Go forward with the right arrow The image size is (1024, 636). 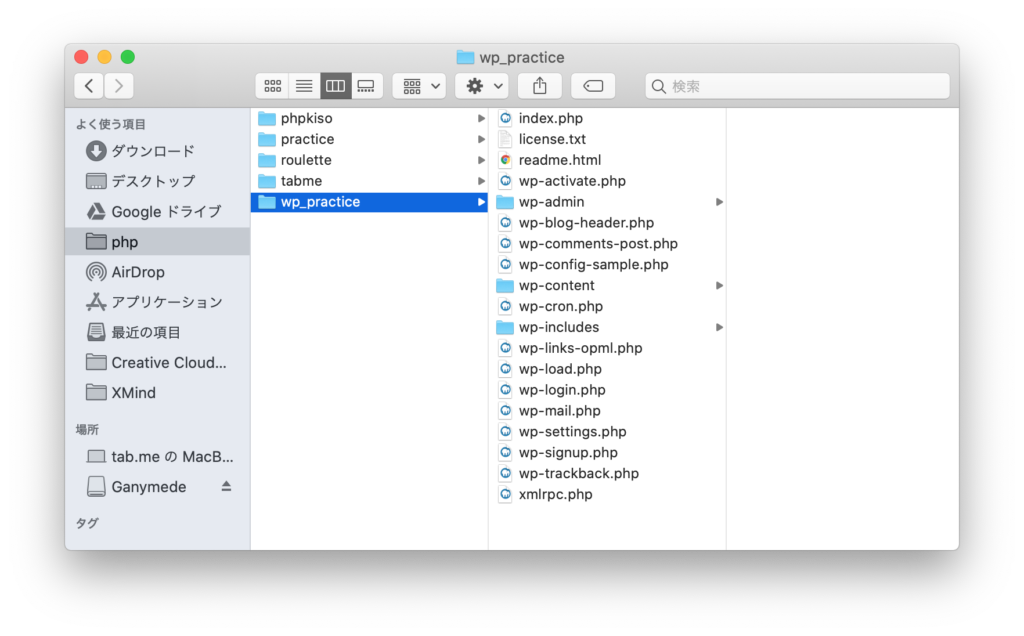(x=119, y=86)
